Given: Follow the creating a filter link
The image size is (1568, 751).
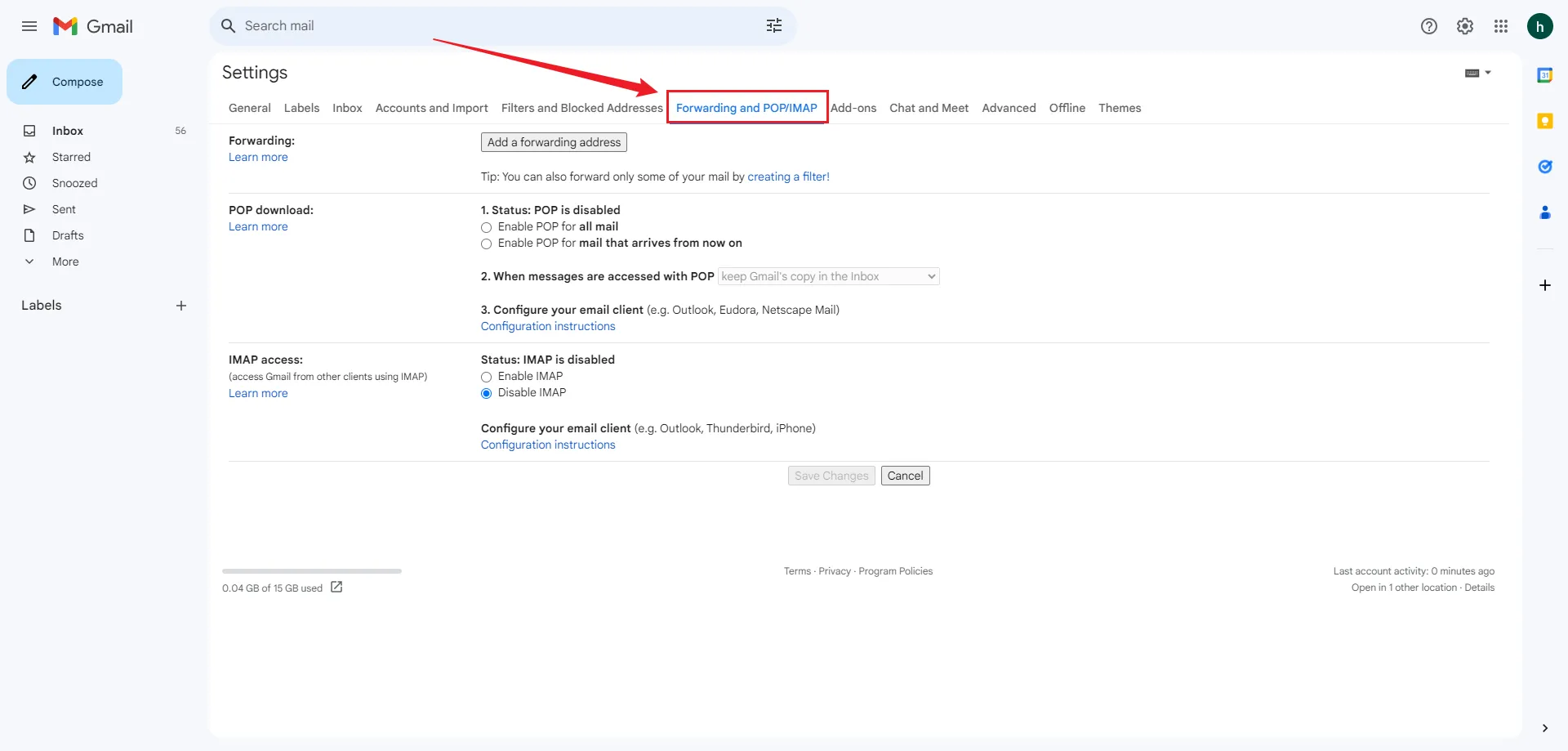Looking at the screenshot, I should pos(788,177).
